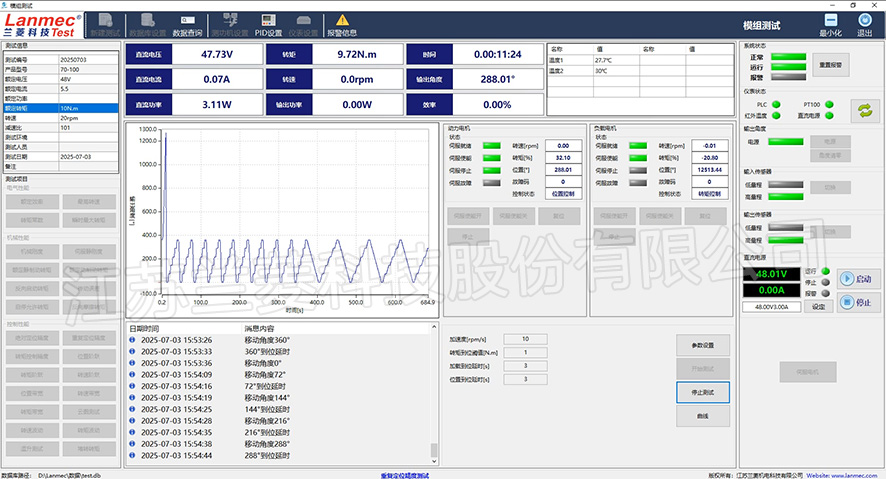Click the 48.01V green power display
The width and height of the screenshot is (886, 479).
click(771, 274)
